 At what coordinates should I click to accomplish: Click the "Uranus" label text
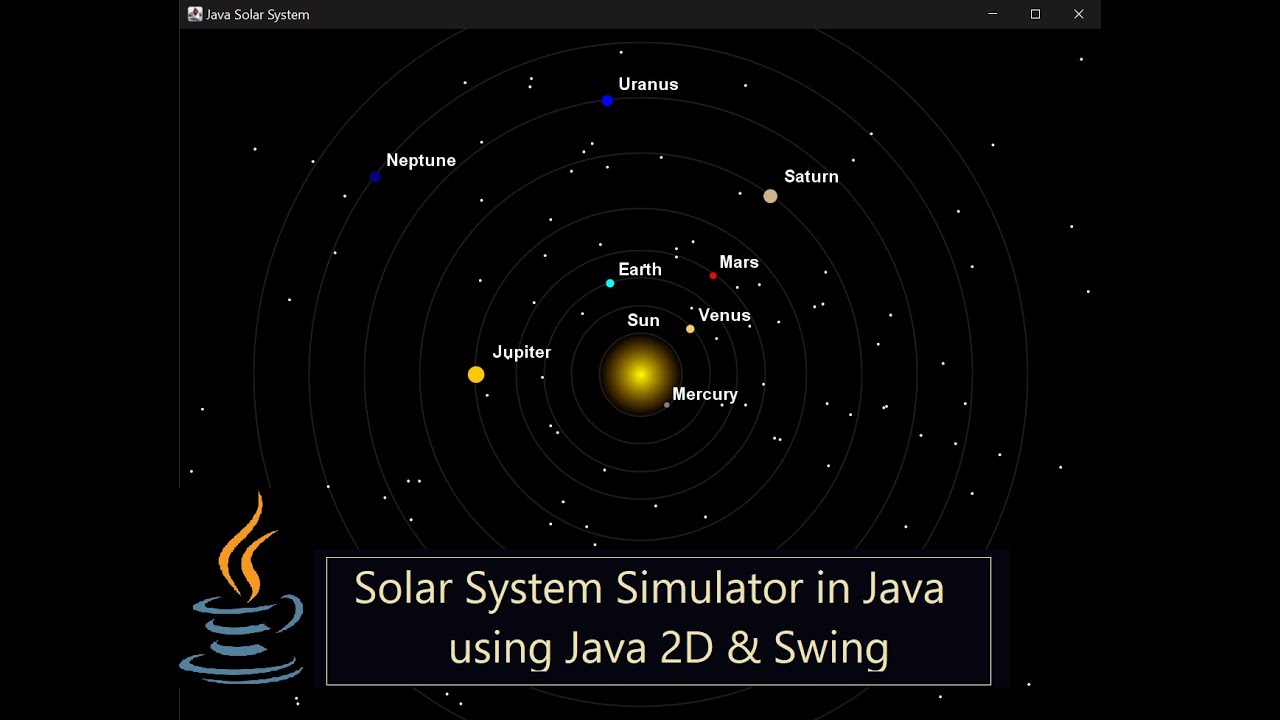(x=648, y=84)
